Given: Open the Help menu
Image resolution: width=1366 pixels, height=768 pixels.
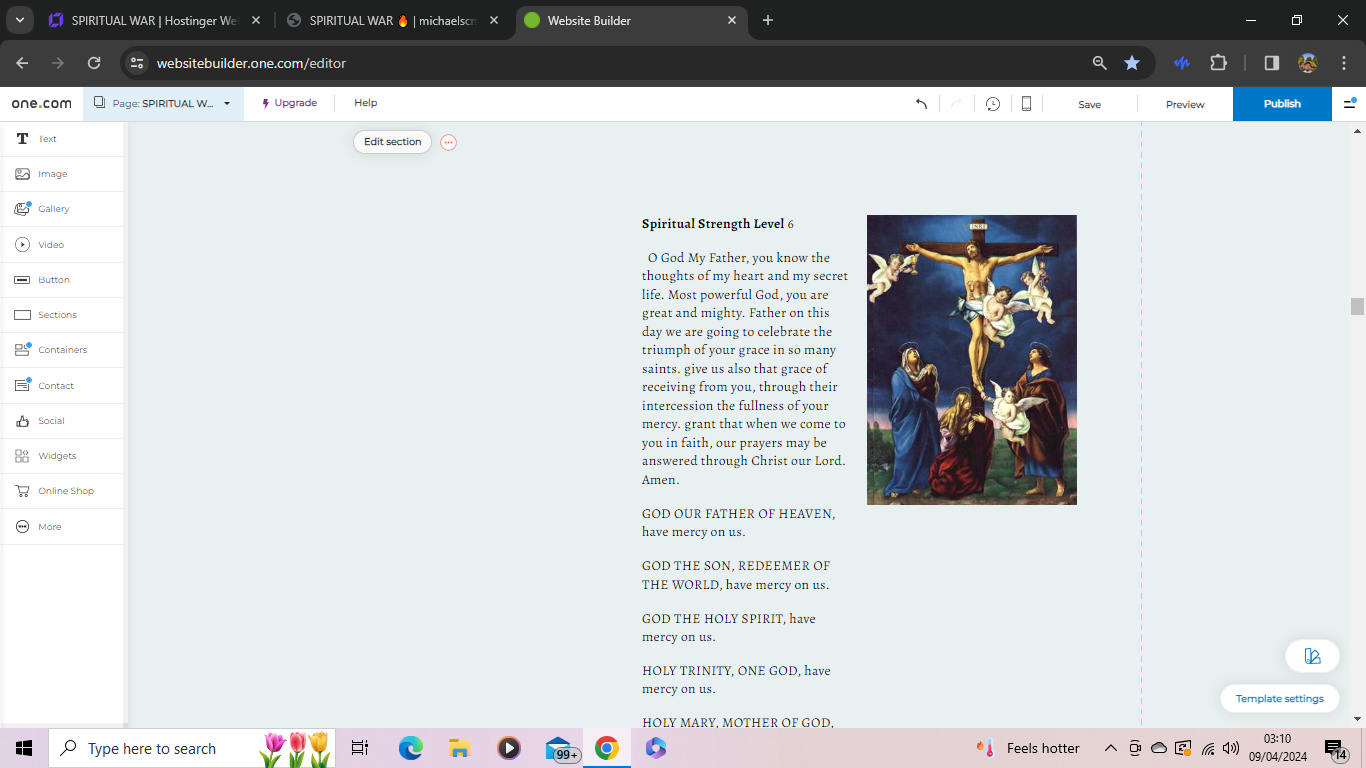Looking at the screenshot, I should point(366,103).
